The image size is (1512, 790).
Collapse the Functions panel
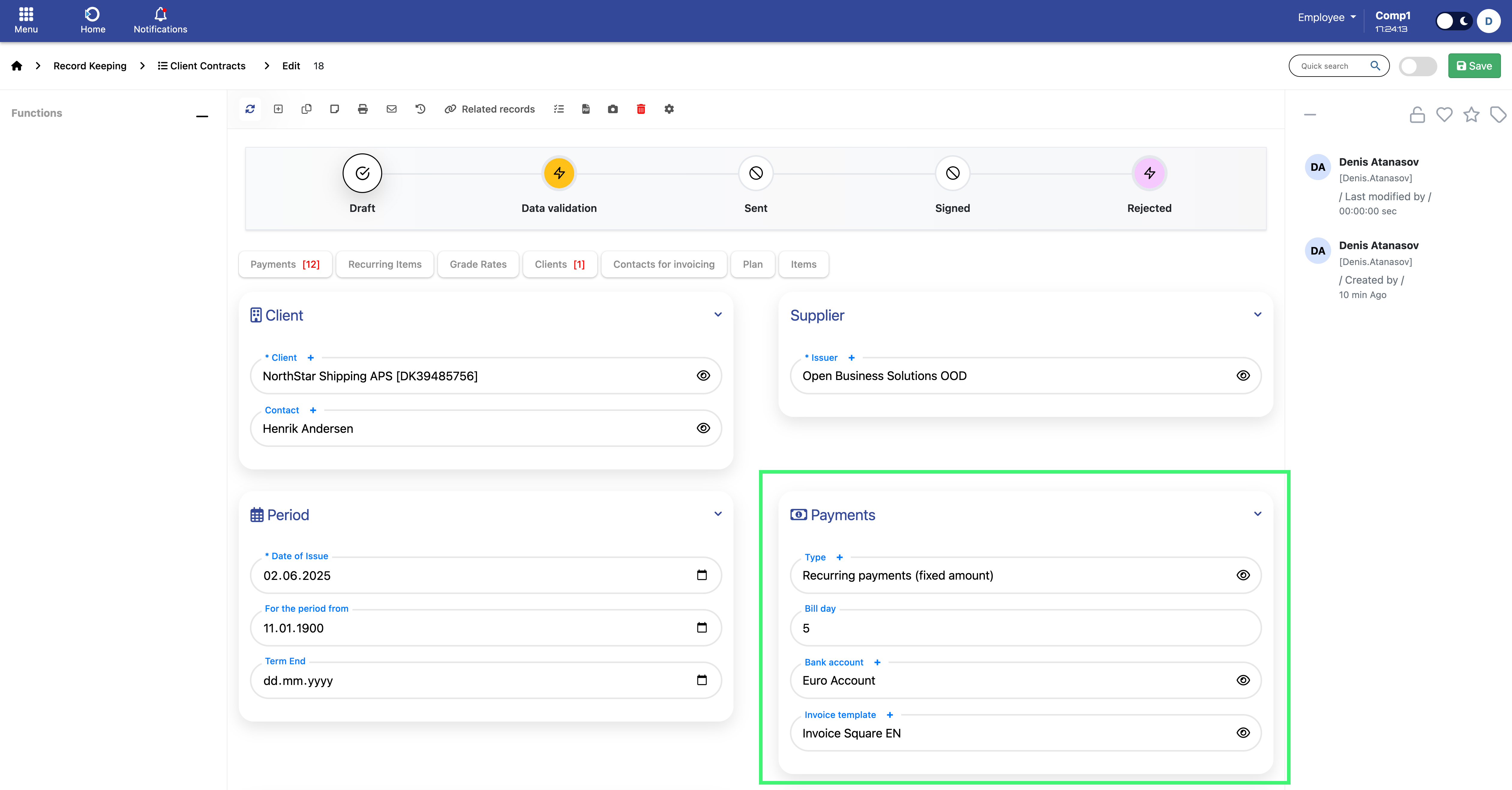(202, 116)
